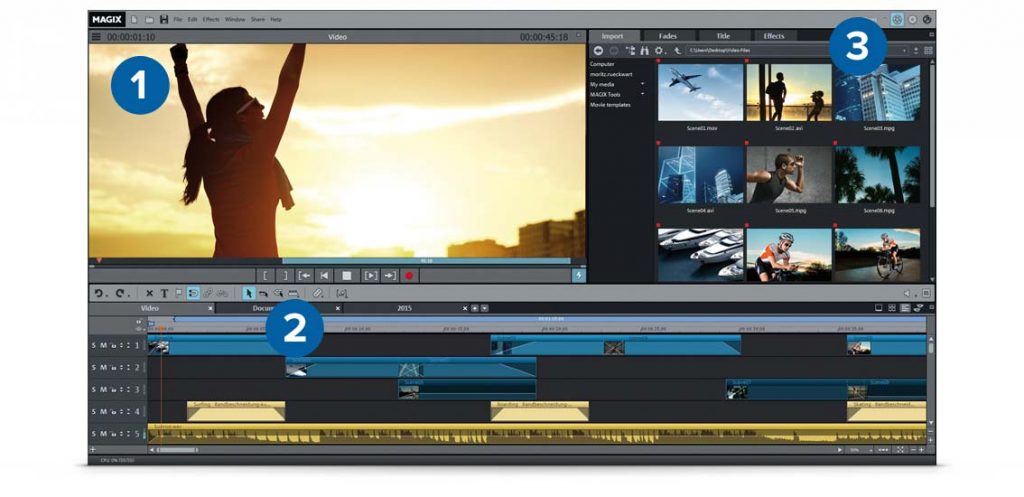Select Computer in the Media Pool sidebar
This screenshot has height=497, width=1024.
pos(602,64)
